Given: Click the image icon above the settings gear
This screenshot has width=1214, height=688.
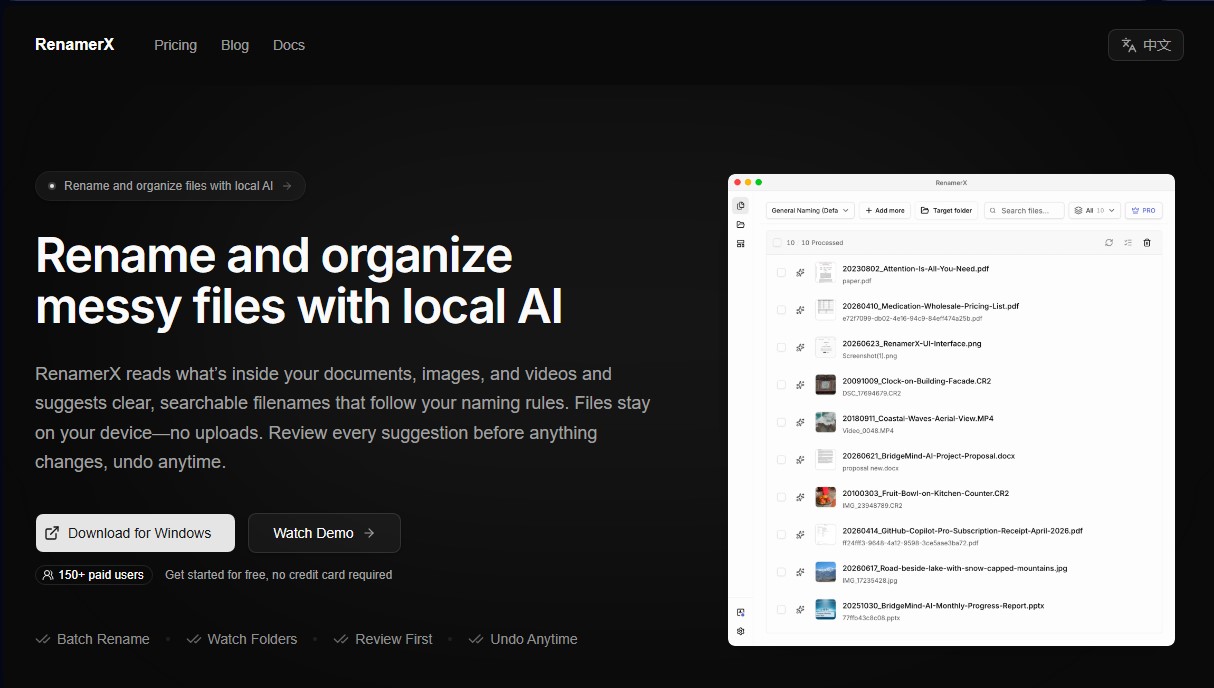Looking at the screenshot, I should click(x=741, y=612).
